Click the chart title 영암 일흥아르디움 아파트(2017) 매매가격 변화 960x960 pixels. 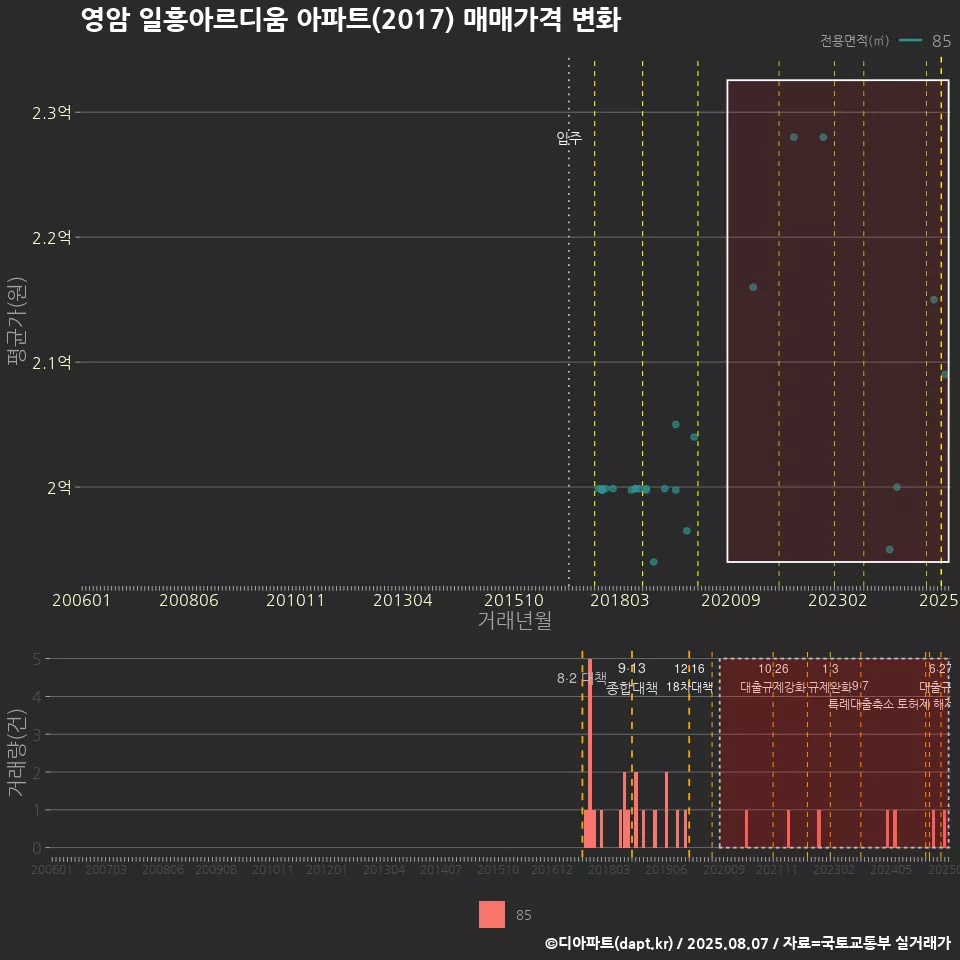[351, 20]
